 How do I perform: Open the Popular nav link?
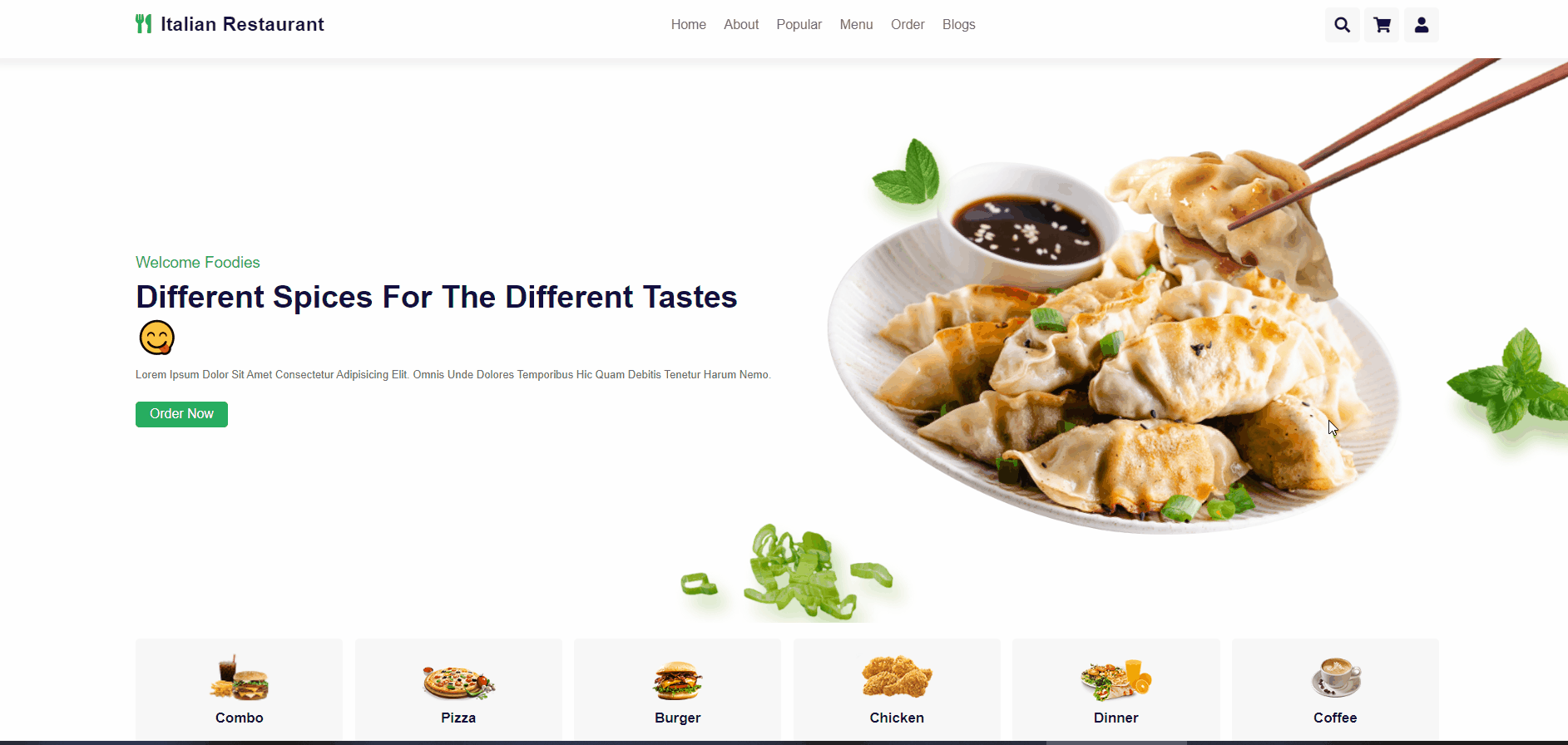click(x=799, y=25)
